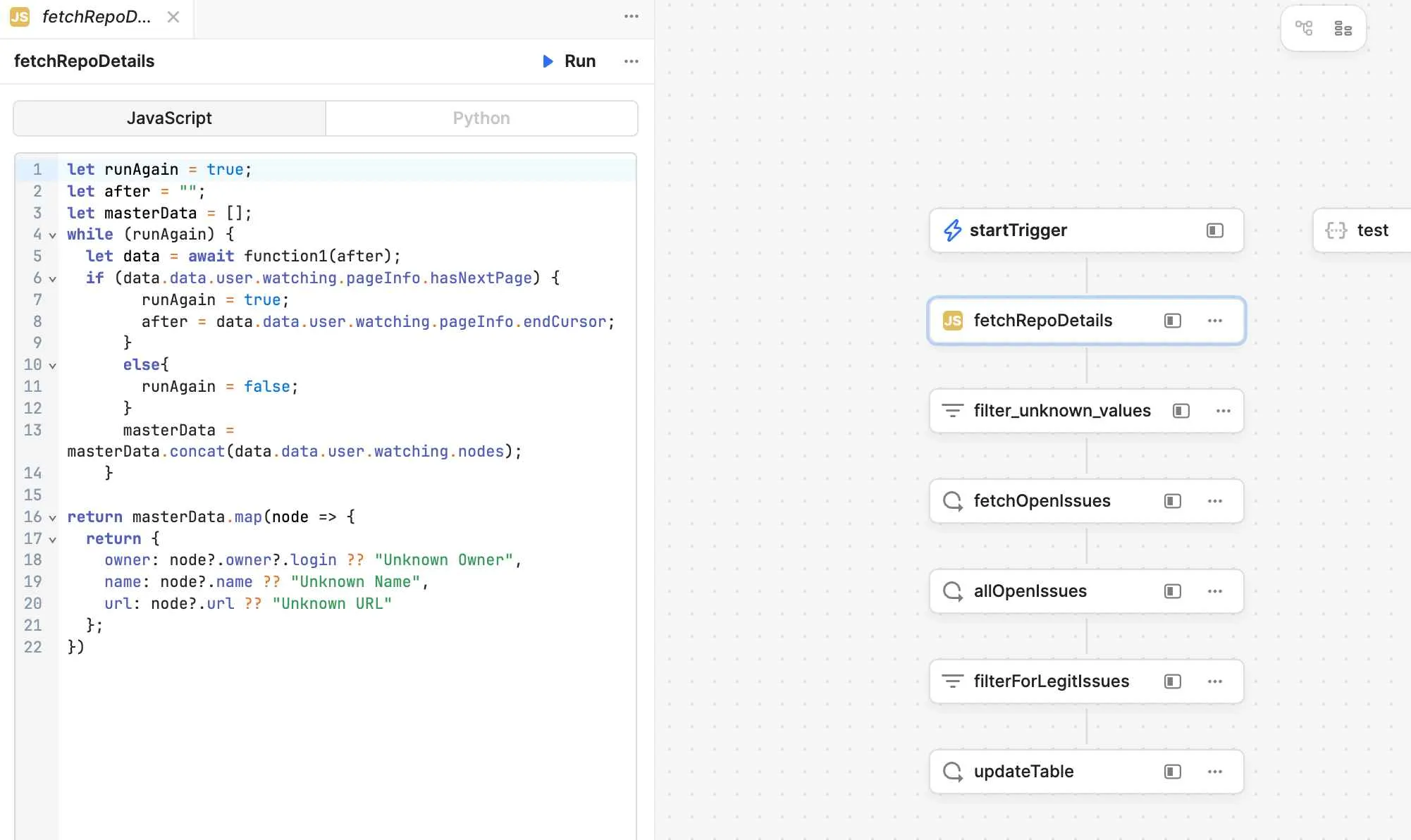
Task: Click the filter icon on filterForLegitIssues
Action: click(953, 681)
